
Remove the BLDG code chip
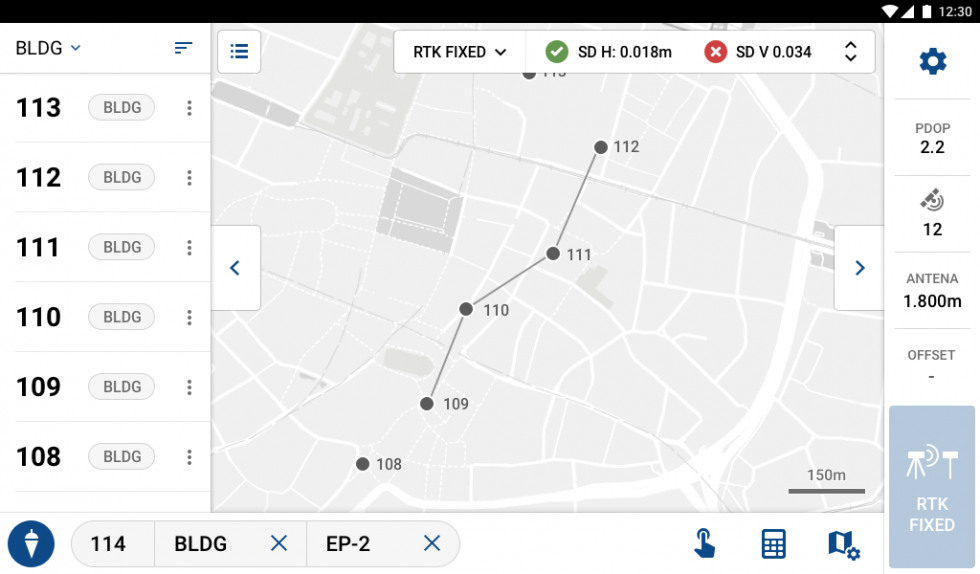click(279, 544)
